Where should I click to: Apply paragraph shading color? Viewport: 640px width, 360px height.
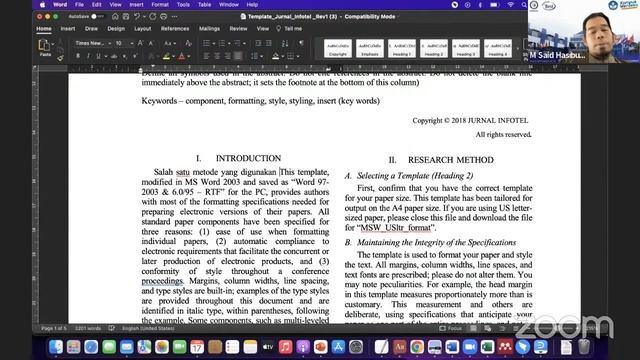[x=276, y=56]
